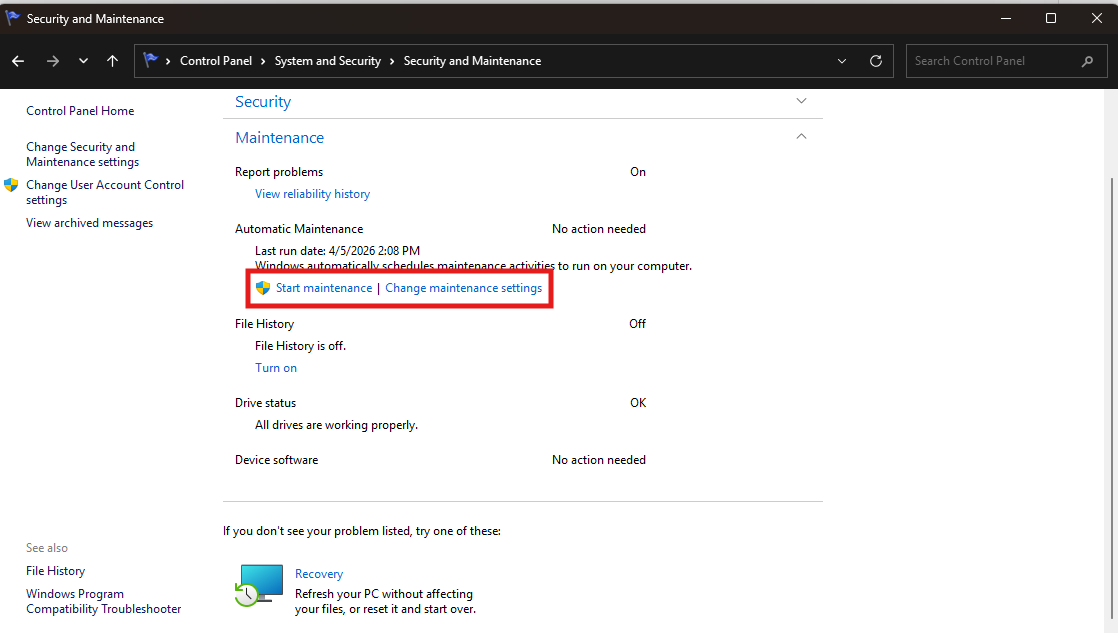Image resolution: width=1118 pixels, height=633 pixels.
Task: Click UAC shield icon in sidebar
Action: pyautogui.click(x=11, y=185)
